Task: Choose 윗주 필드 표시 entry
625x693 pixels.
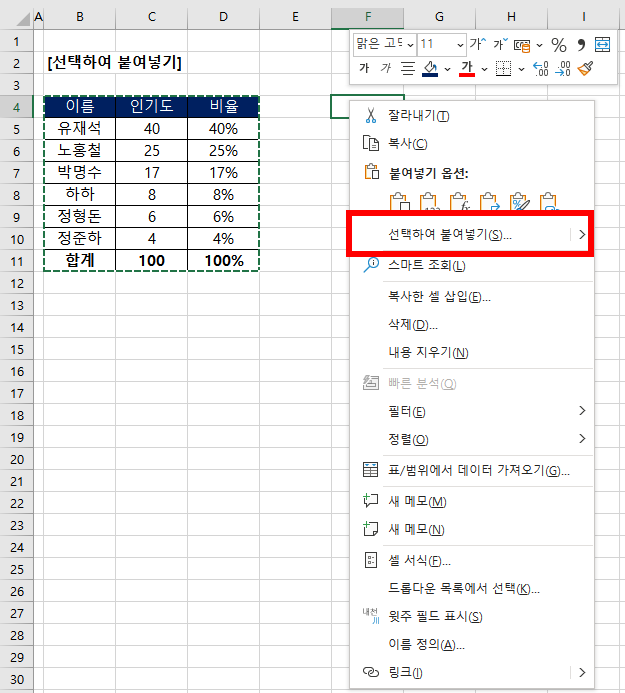Action: tap(472, 617)
